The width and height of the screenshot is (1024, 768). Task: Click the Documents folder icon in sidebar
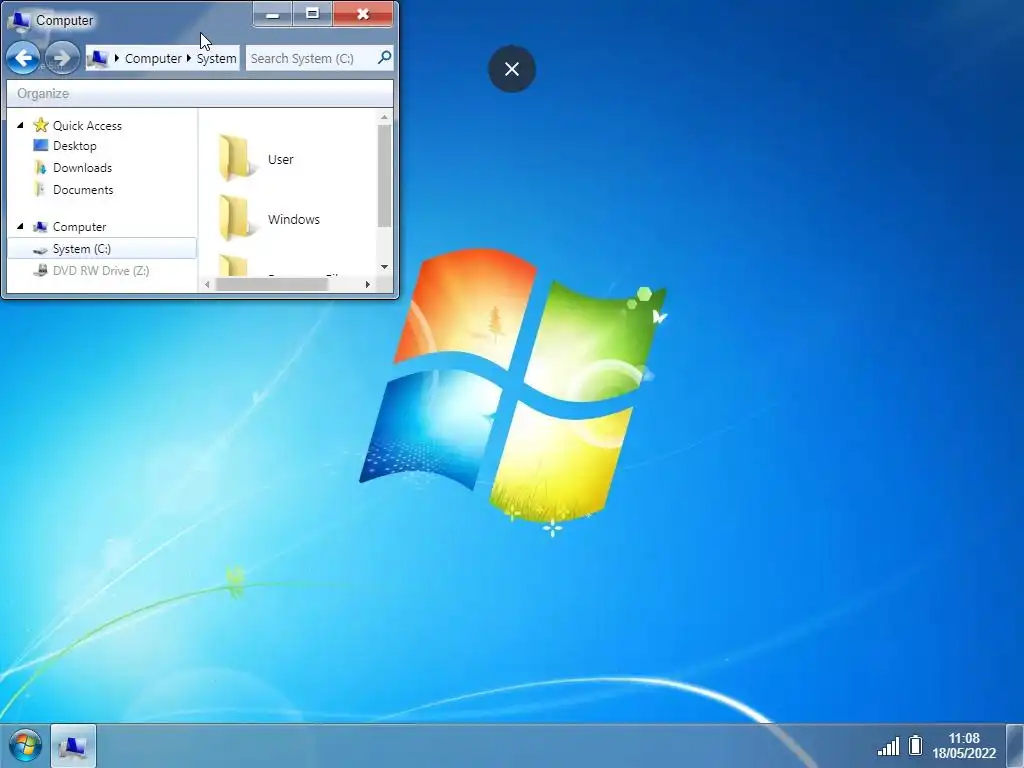click(x=40, y=189)
